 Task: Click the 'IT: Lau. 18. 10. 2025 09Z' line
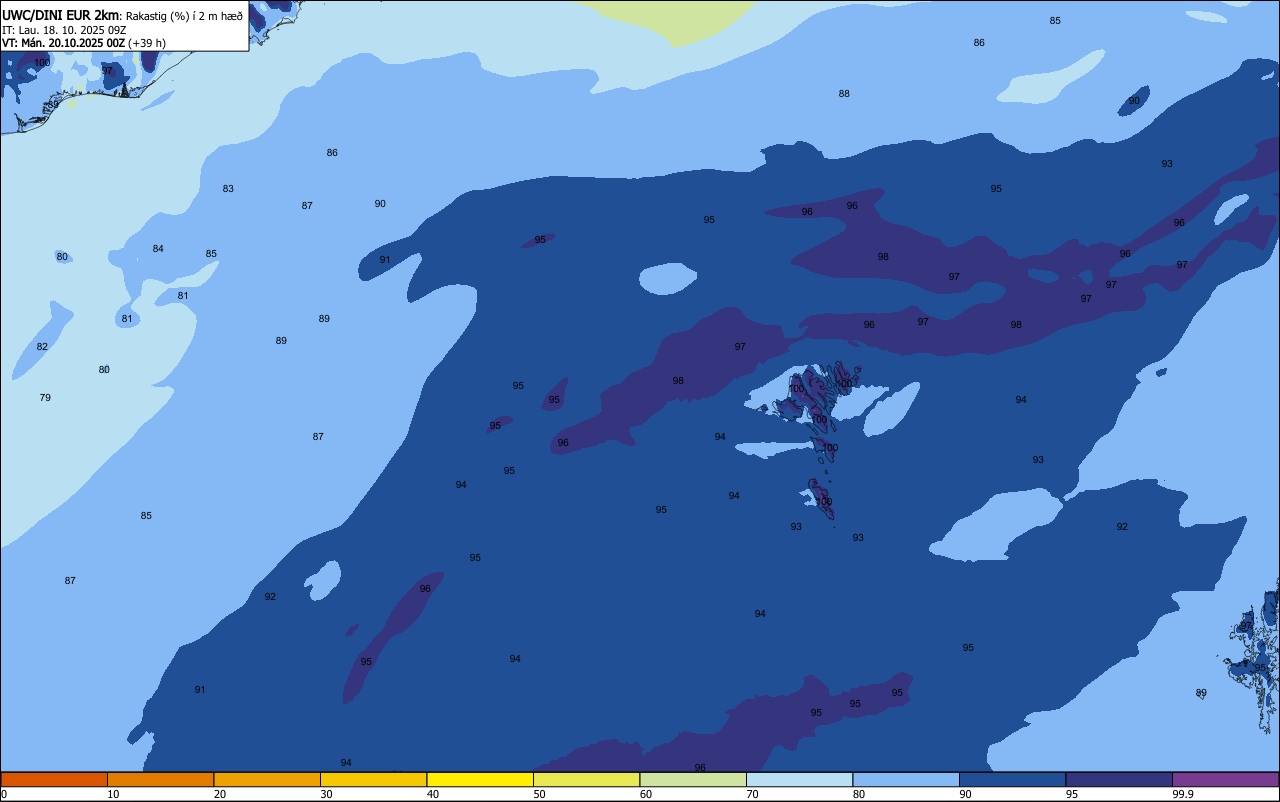click(64, 30)
